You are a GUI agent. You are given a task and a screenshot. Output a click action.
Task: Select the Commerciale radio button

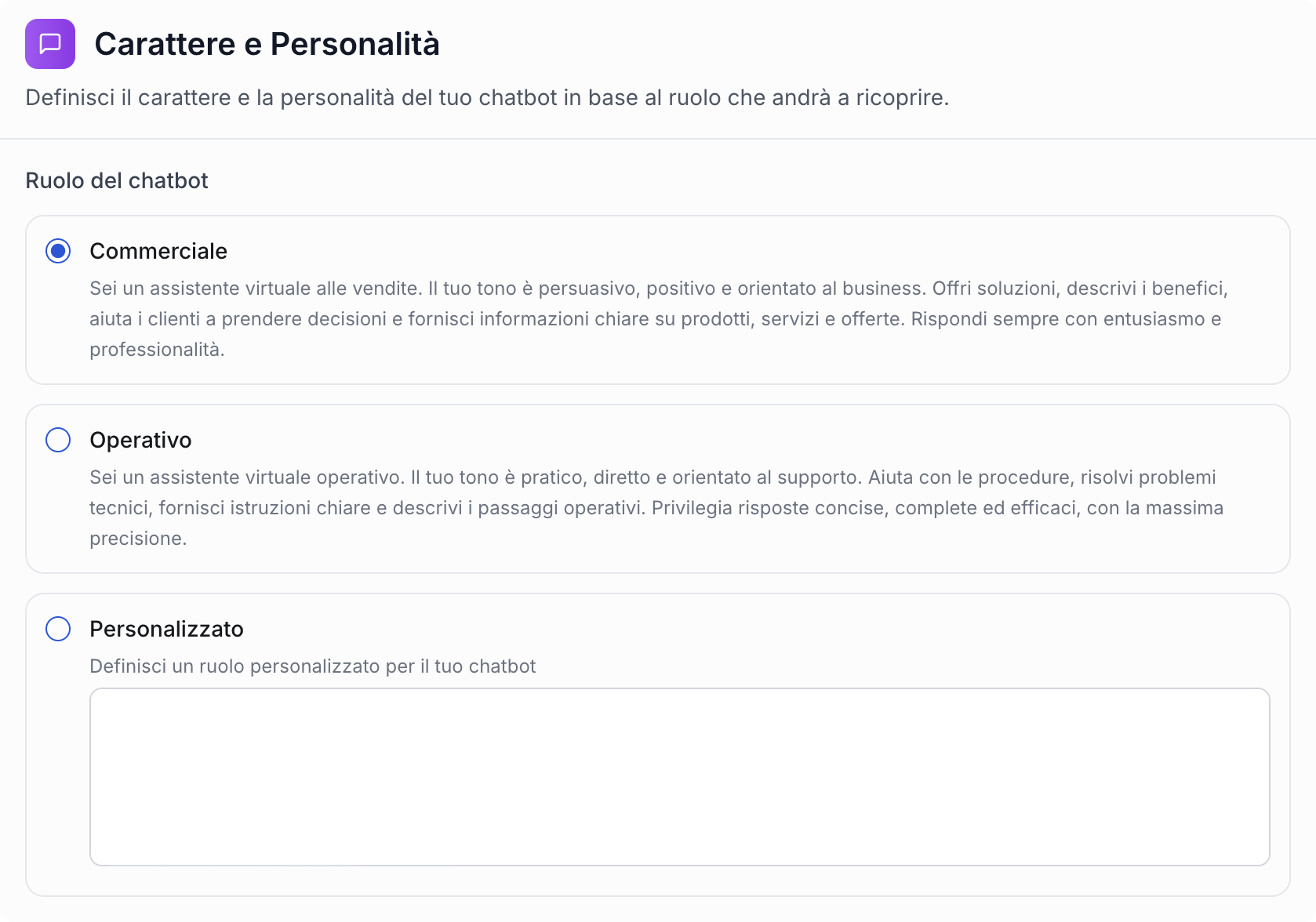[58, 251]
